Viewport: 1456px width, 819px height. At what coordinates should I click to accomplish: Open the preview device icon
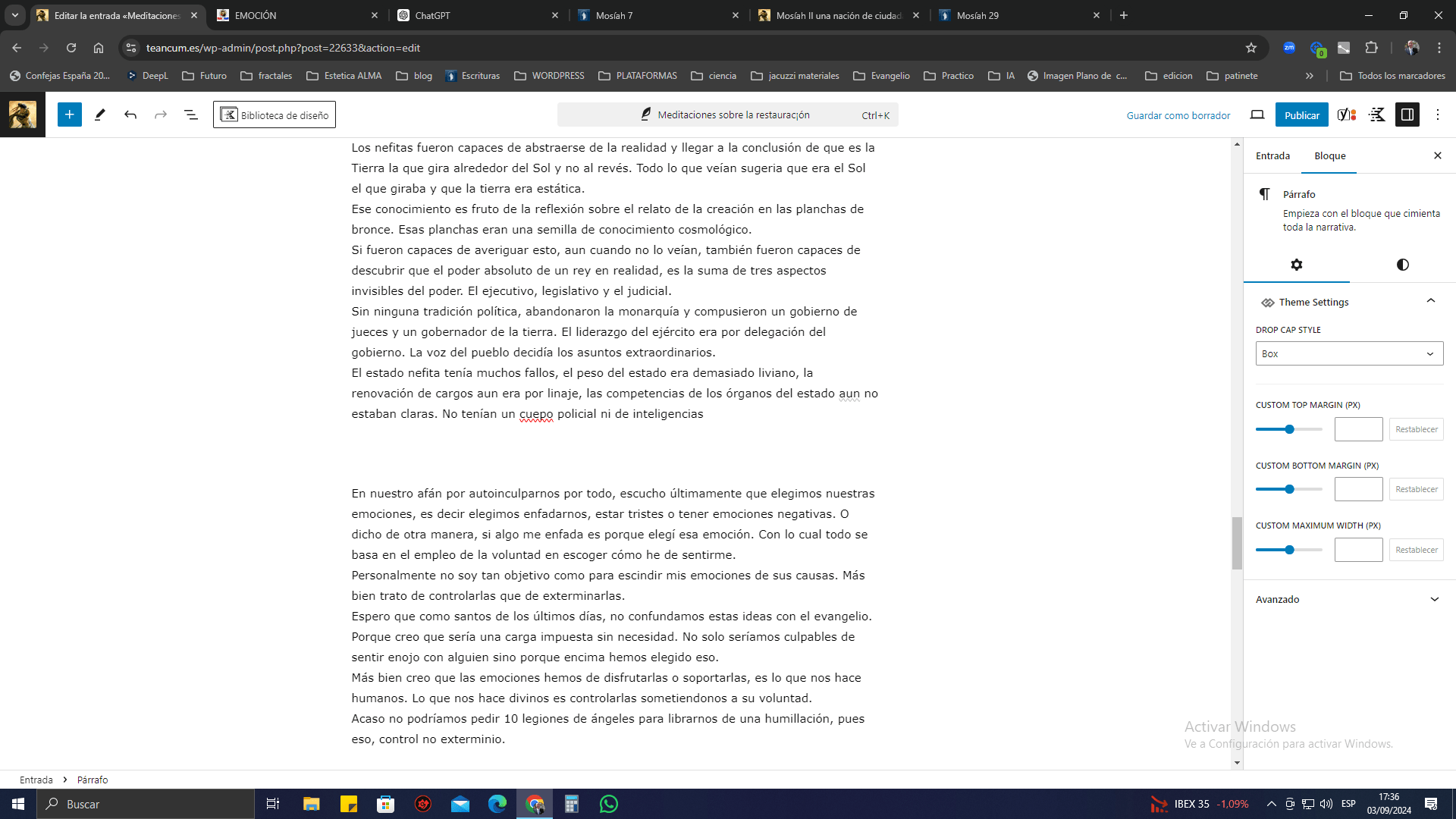pyautogui.click(x=1257, y=115)
